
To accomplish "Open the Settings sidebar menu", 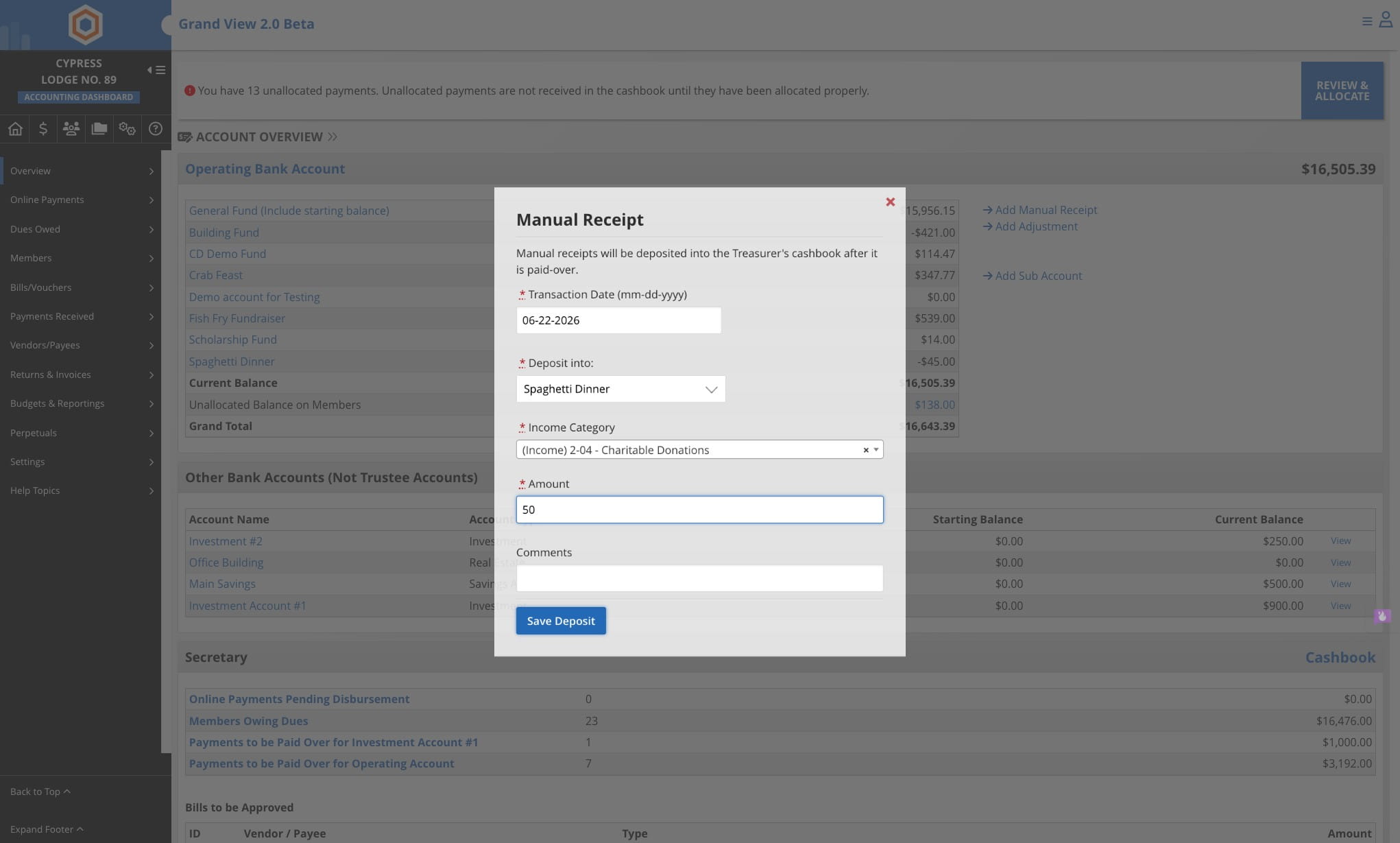I will coord(80,462).
